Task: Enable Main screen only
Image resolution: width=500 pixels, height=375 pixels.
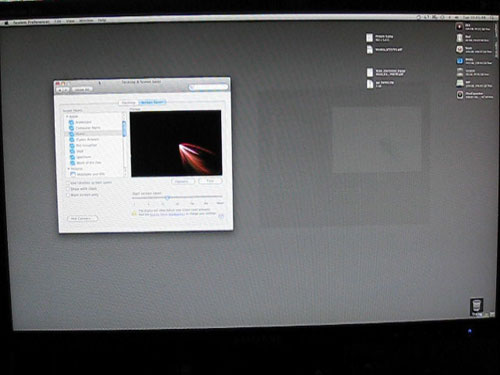Action: 68,195
